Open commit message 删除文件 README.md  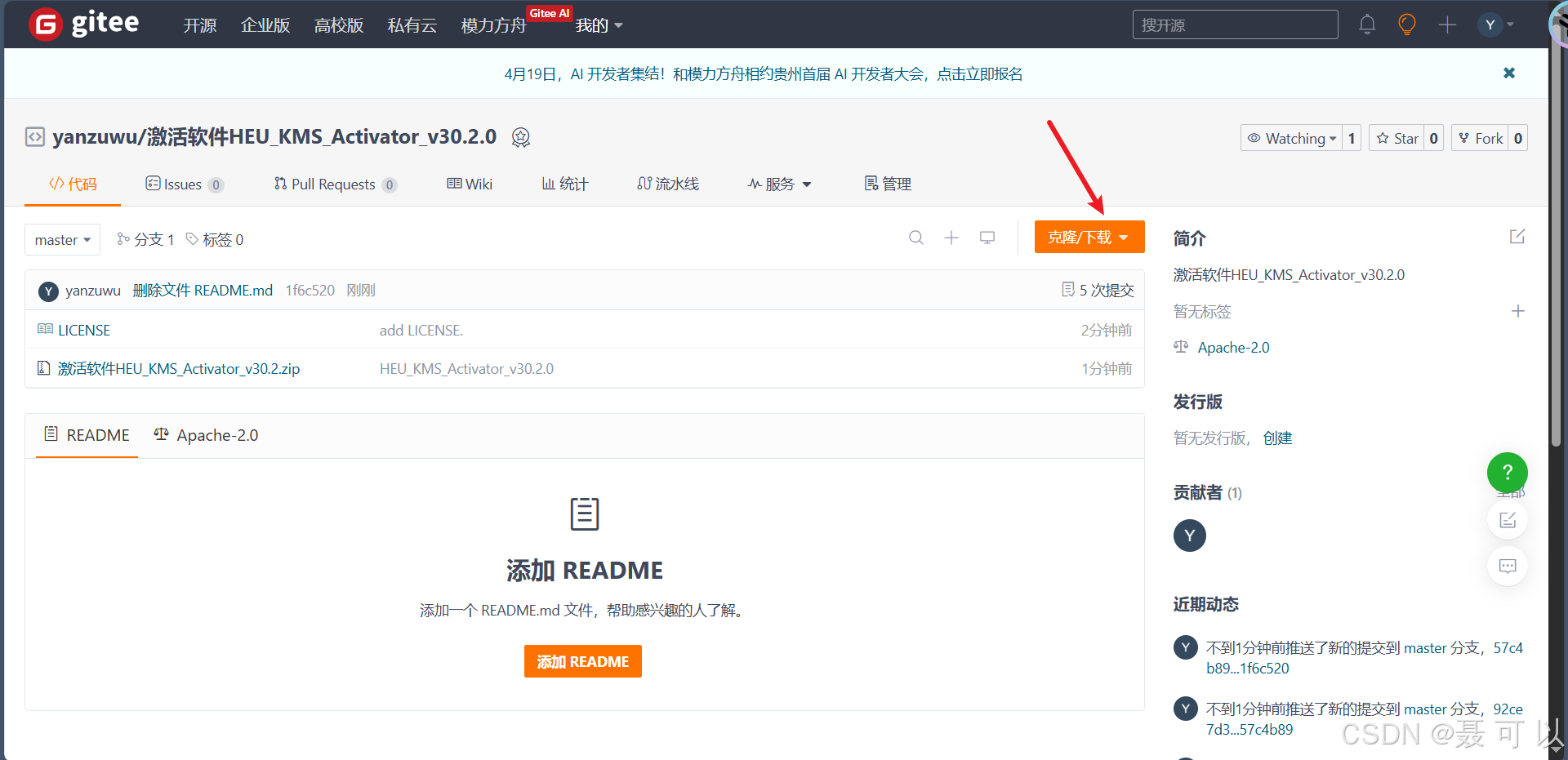tap(203, 291)
